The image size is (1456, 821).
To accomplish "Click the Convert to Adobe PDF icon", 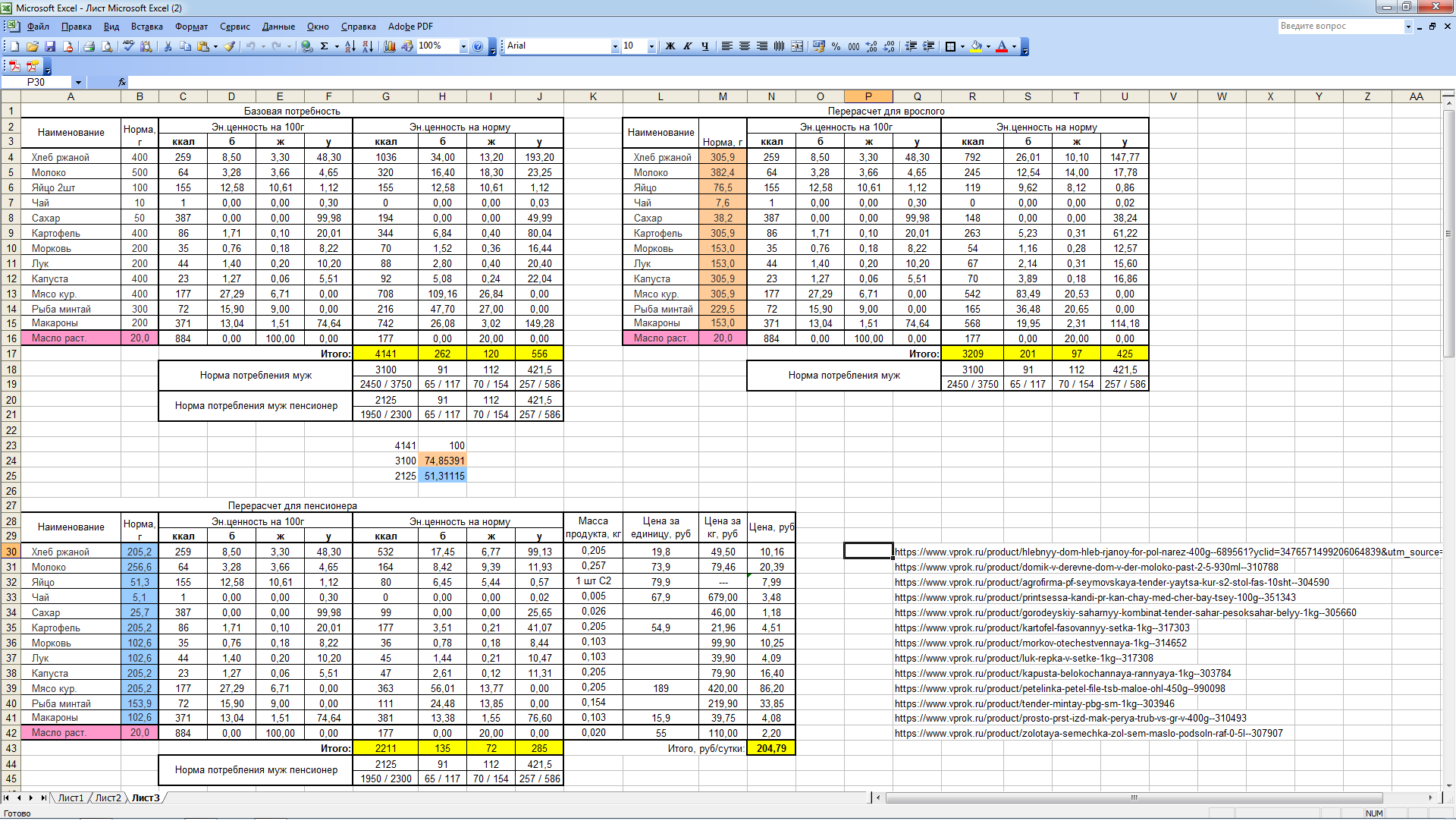I will pos(14,66).
